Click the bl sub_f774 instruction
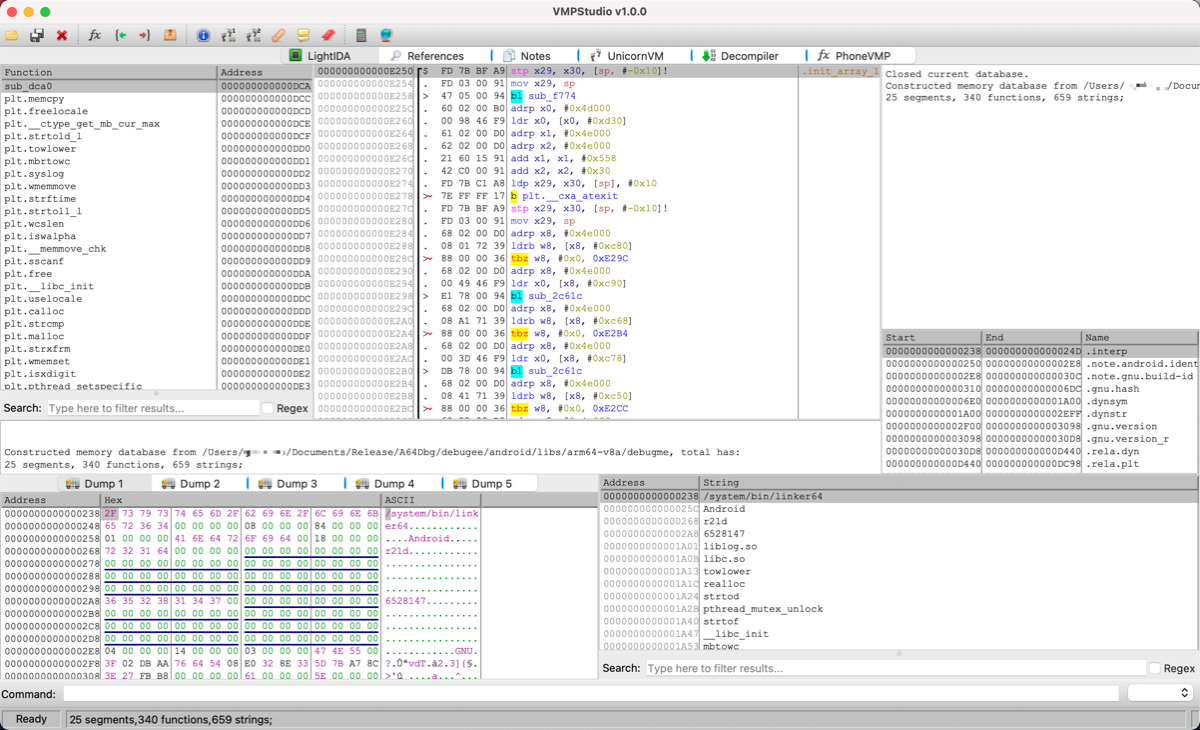 (x=545, y=96)
